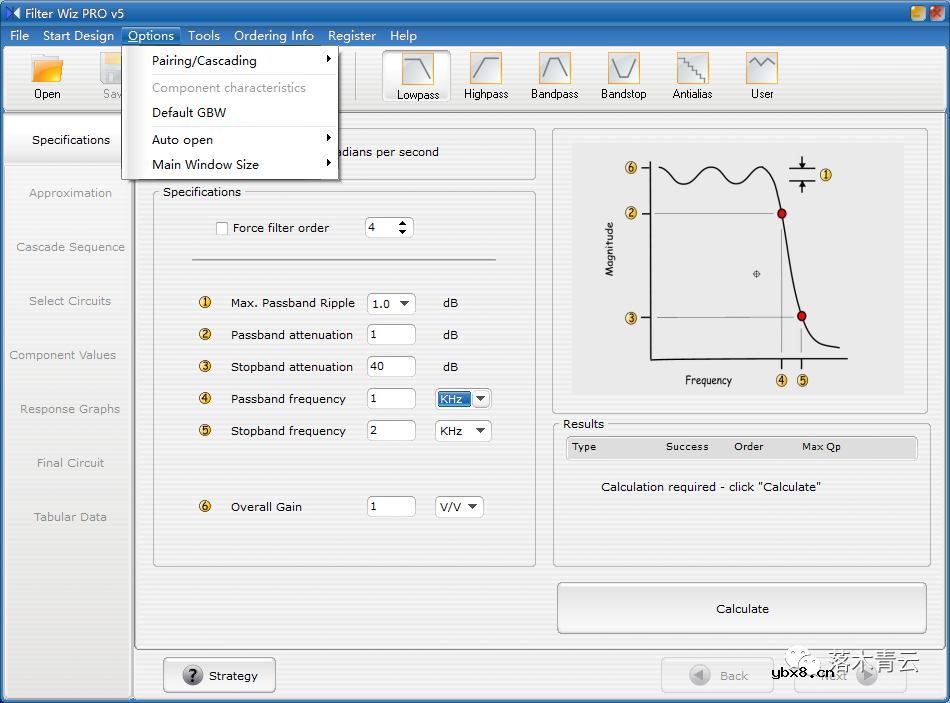
Task: Select the Antialias filter icon
Action: pyautogui.click(x=692, y=70)
